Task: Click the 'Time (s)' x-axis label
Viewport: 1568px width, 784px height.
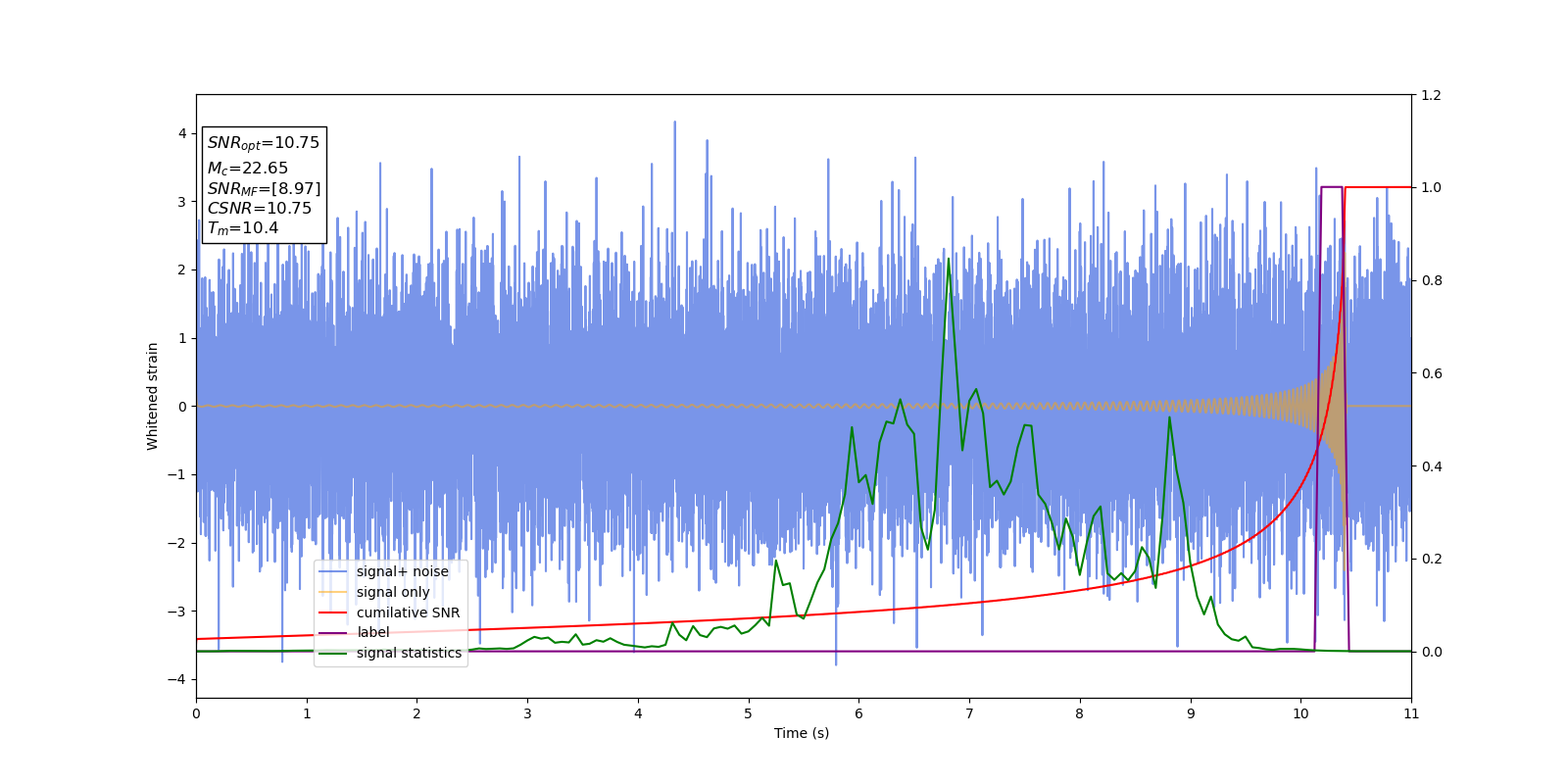Action: pyautogui.click(x=802, y=733)
